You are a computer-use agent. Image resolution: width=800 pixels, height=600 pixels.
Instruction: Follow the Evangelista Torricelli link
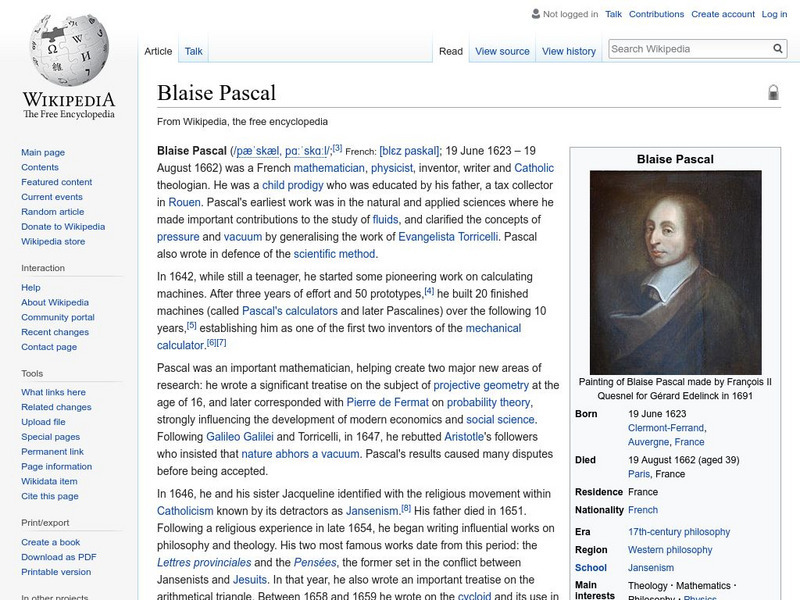pos(448,237)
